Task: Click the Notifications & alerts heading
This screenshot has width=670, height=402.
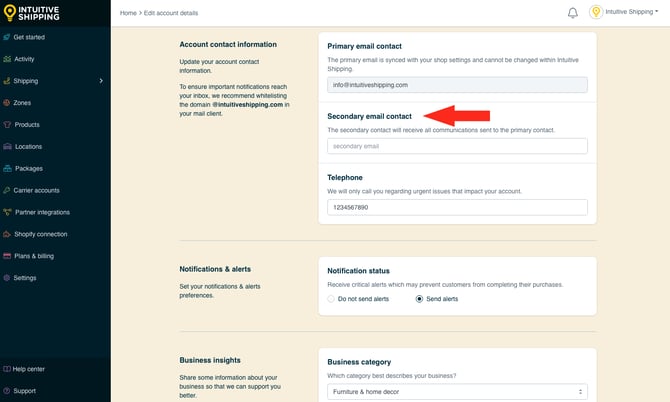Action: [x=215, y=269]
